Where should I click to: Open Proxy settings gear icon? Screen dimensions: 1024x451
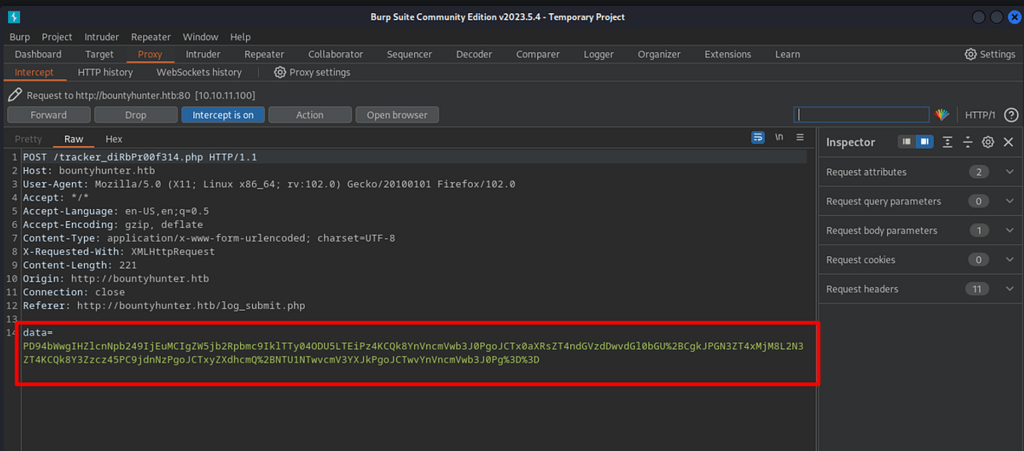coord(280,73)
